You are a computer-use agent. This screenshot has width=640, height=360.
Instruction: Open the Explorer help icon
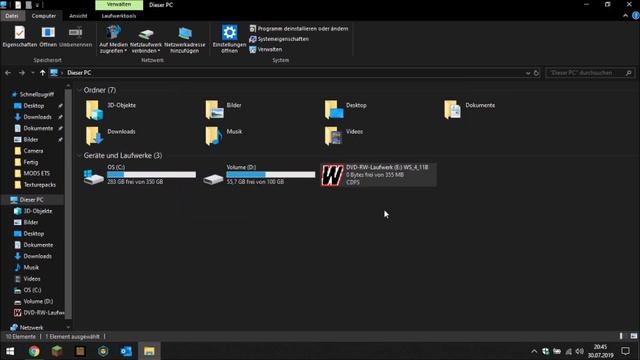click(x=636, y=16)
